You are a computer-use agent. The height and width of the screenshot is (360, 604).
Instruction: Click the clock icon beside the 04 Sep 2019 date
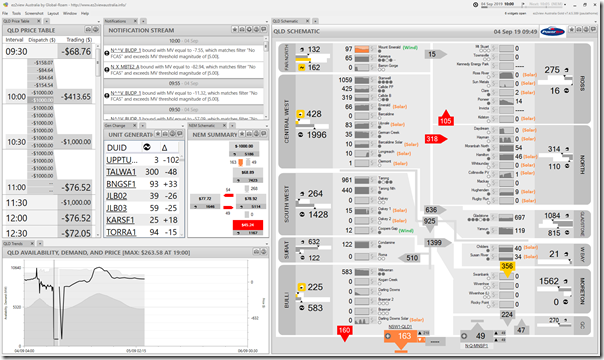476,5
